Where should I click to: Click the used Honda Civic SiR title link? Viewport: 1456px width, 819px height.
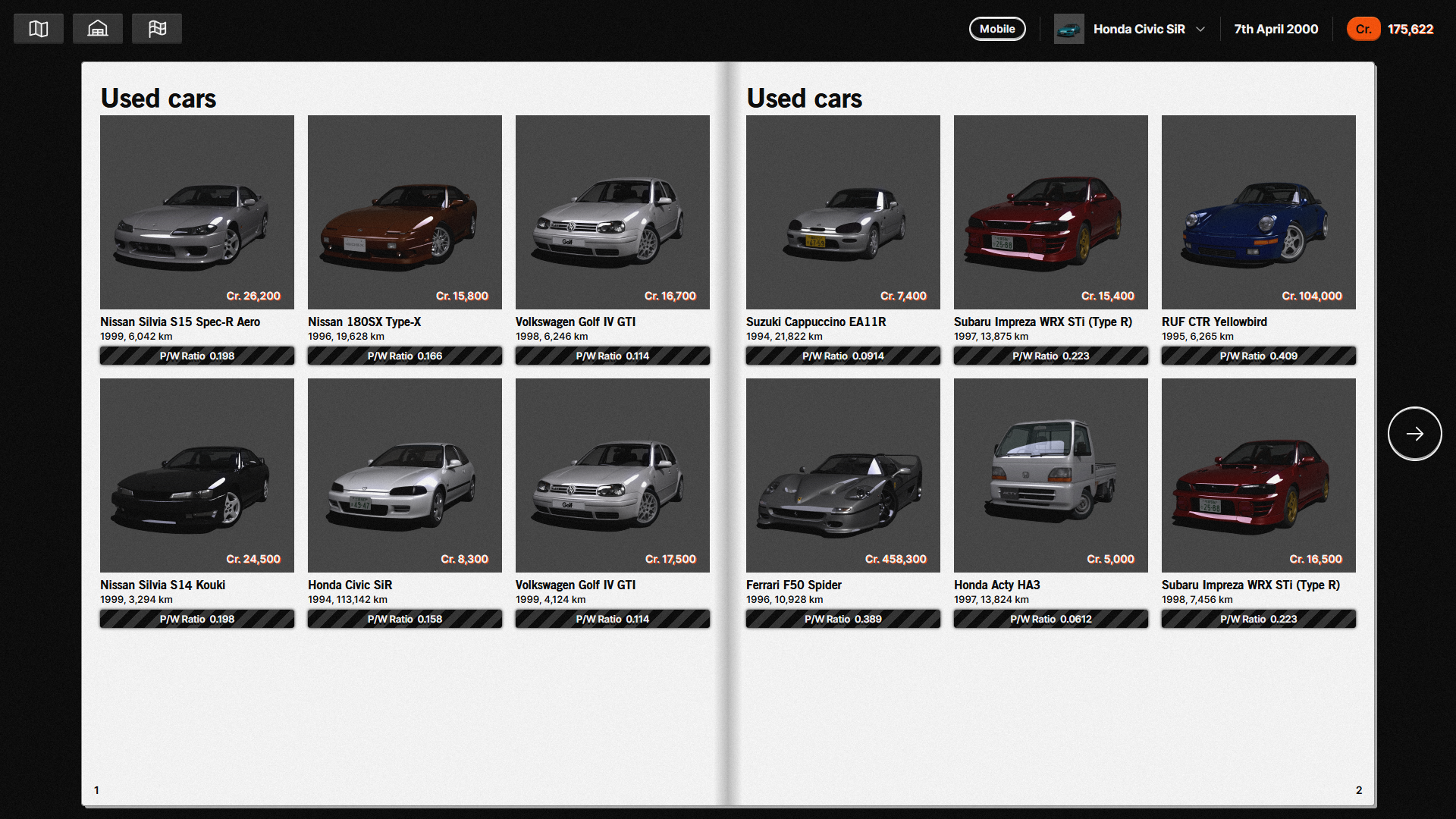[350, 585]
